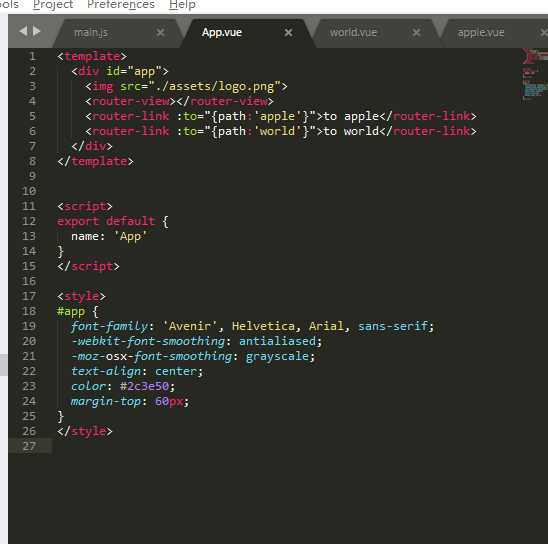Screen dimensions: 548x544
Task: Click the './assets/logo.png' src value
Action: pyautogui.click(x=215, y=86)
